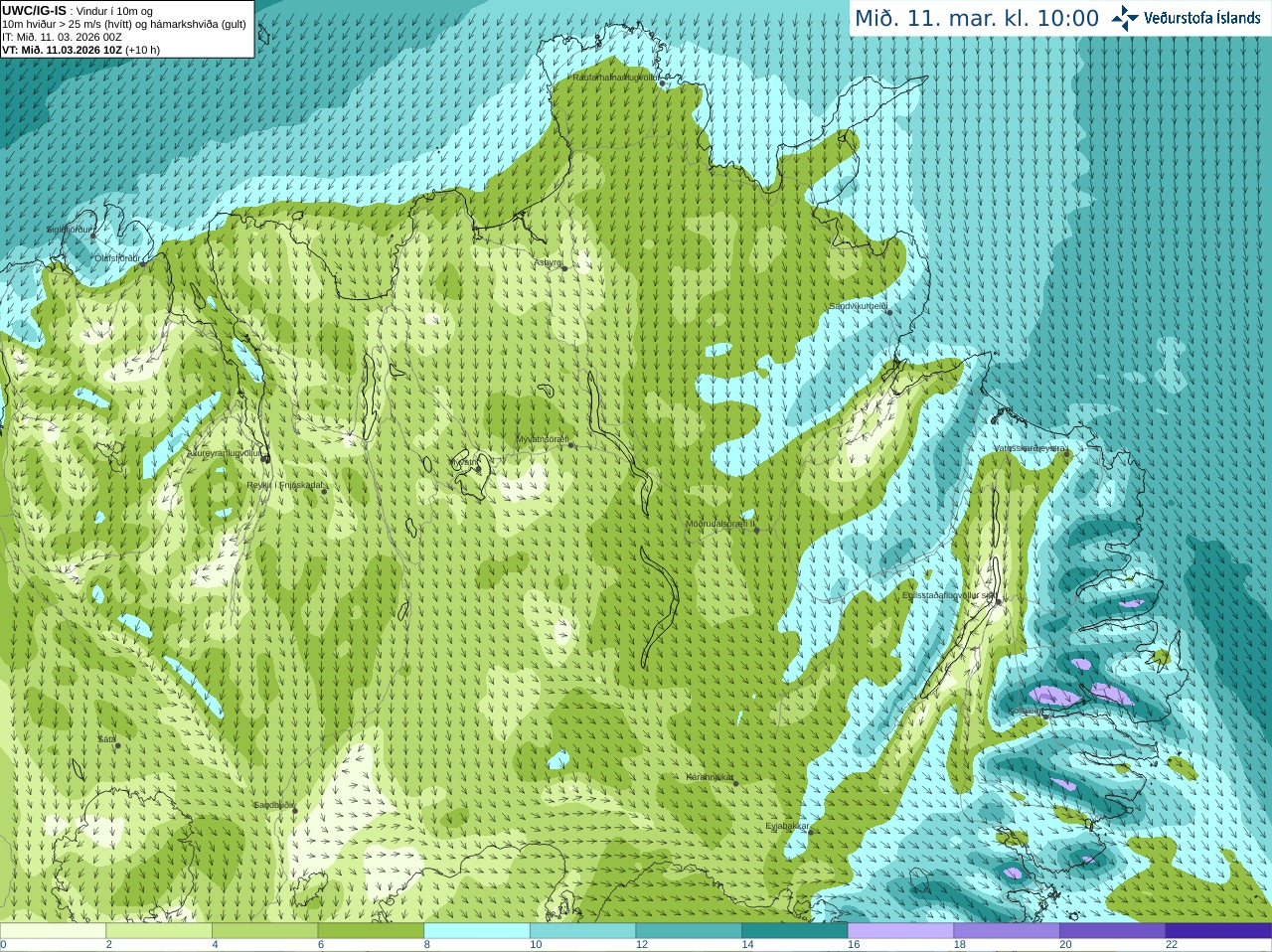Click the Raufarhafnarflugvöllur station dot
Screen dimensions: 1272x952
pyautogui.click(x=663, y=83)
